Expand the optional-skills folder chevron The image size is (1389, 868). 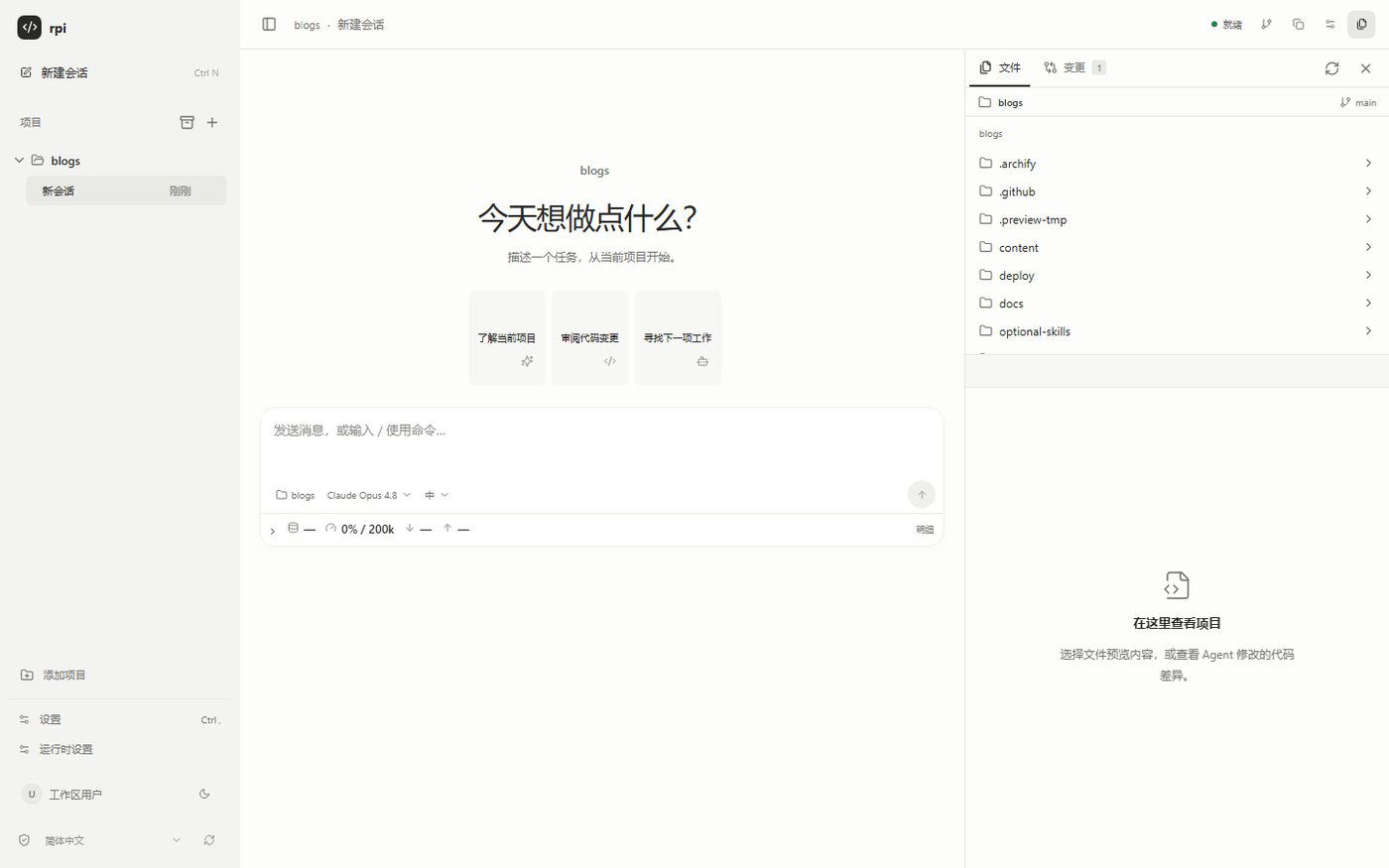(1368, 331)
